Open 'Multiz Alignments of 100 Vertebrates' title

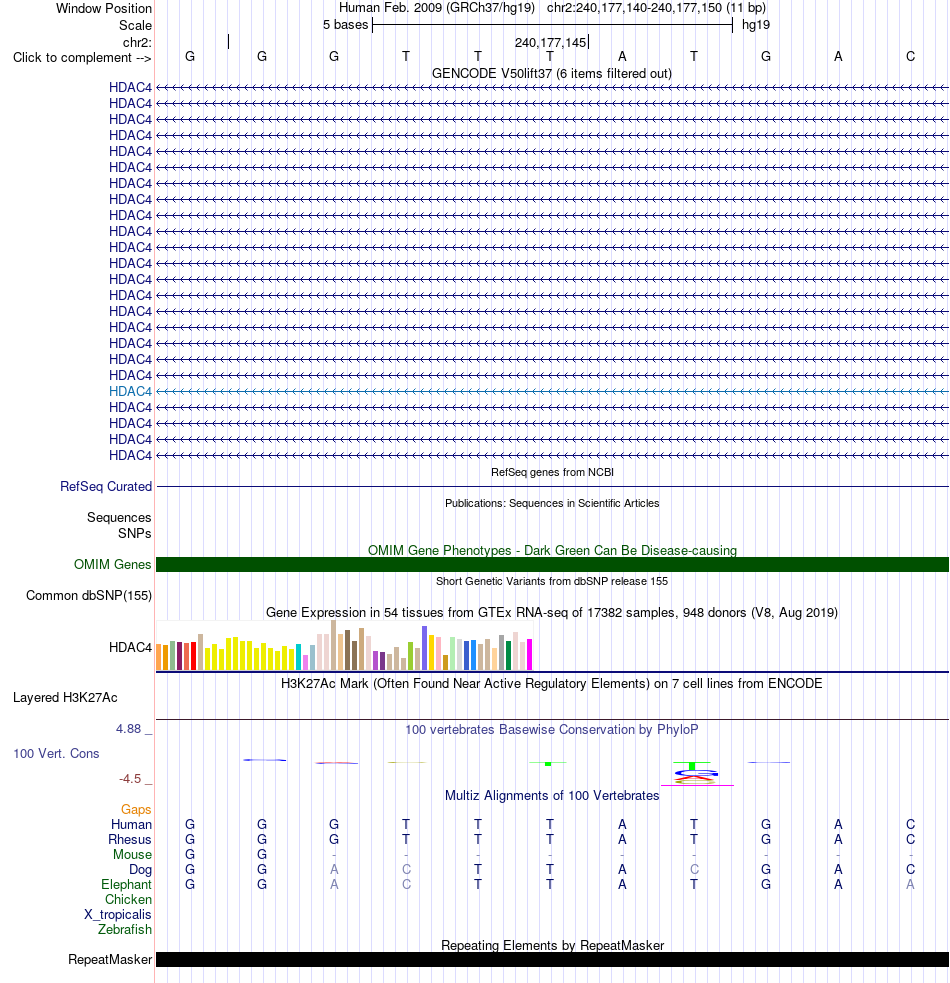[552, 796]
